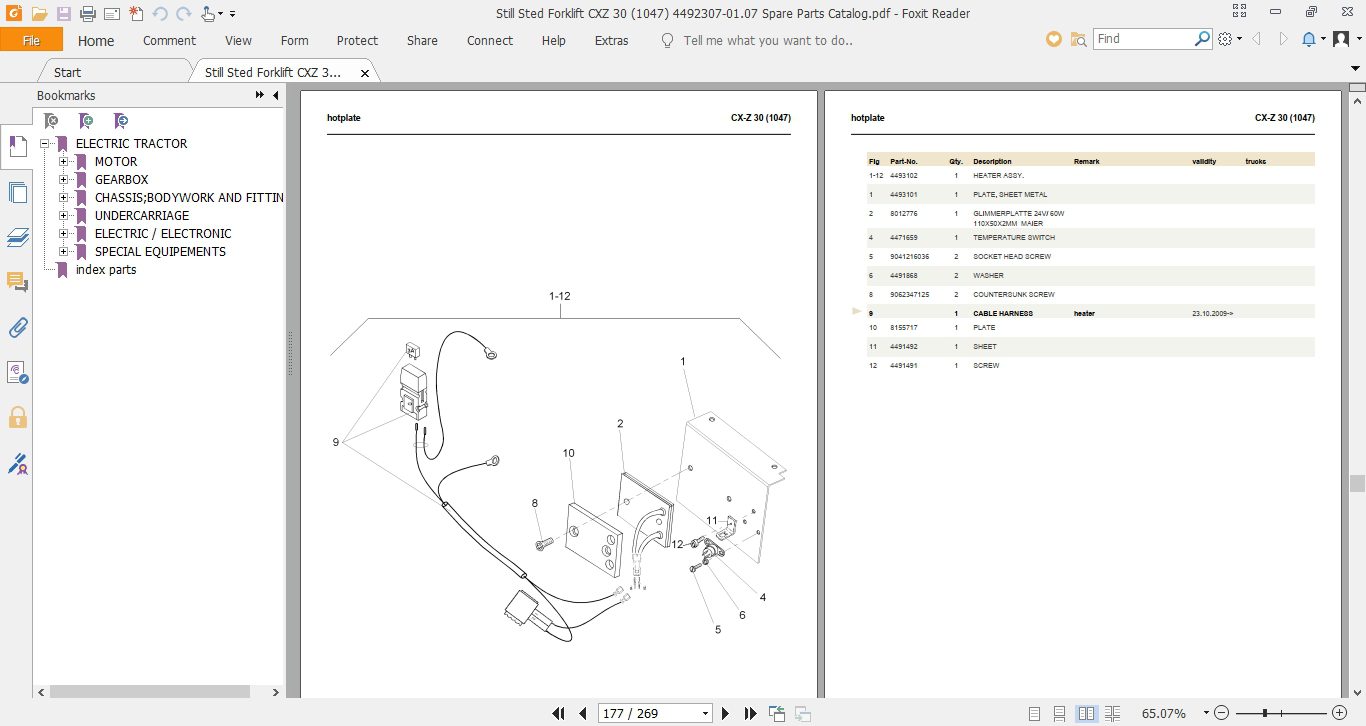Expand the GEARBOX bookmark node
The height and width of the screenshot is (726, 1366).
click(64, 179)
